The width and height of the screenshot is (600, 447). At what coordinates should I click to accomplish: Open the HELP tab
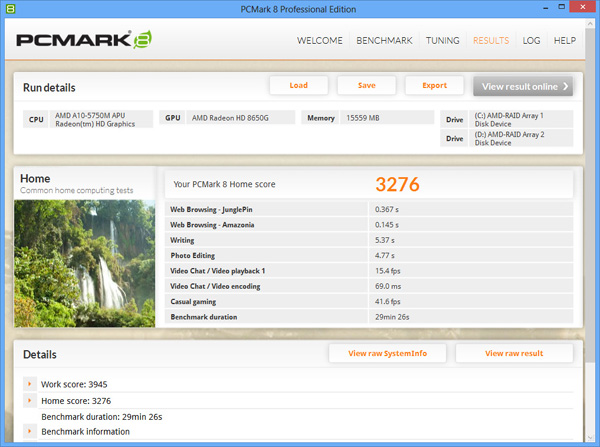coord(564,41)
